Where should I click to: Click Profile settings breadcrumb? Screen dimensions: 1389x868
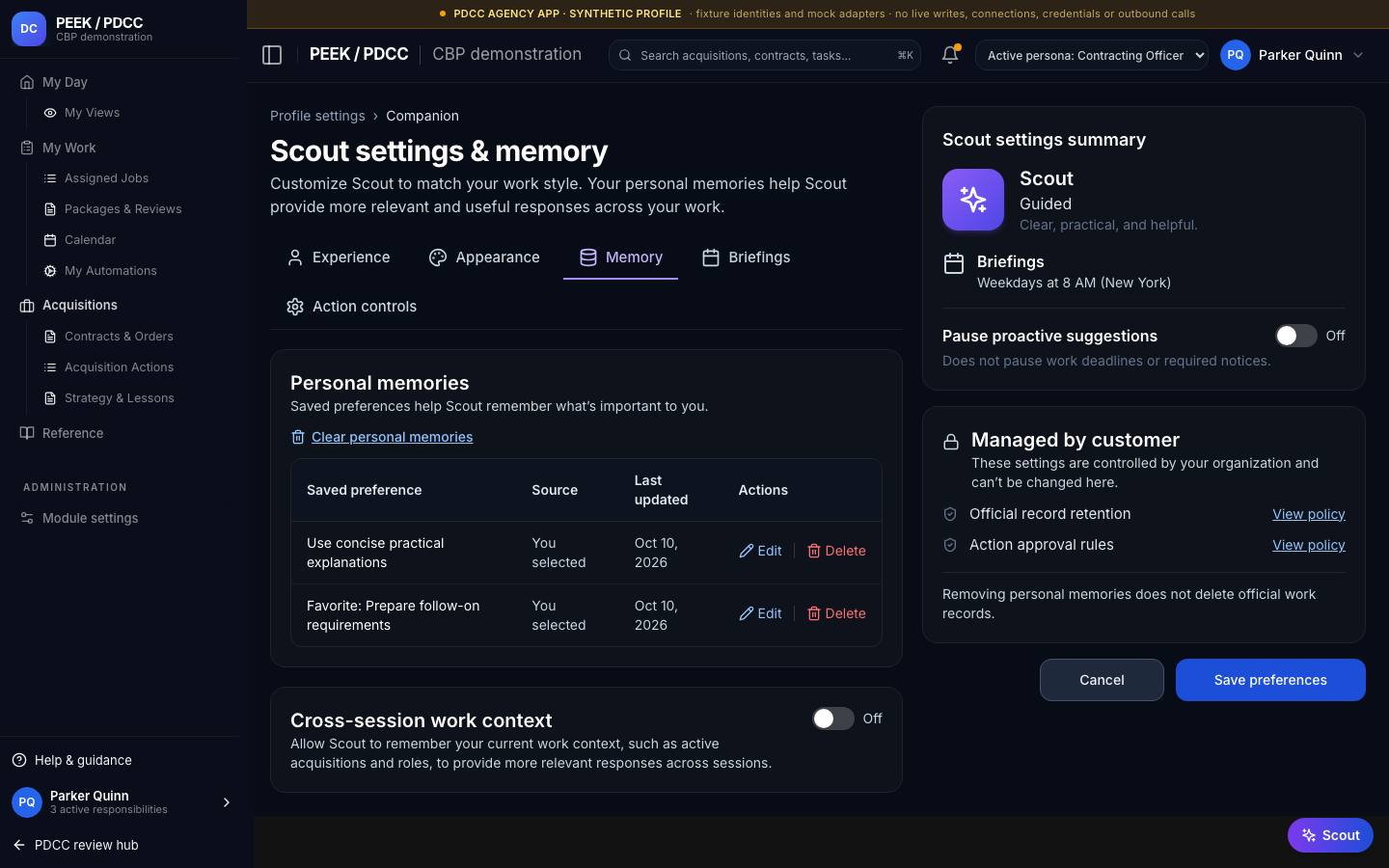pyautogui.click(x=317, y=116)
